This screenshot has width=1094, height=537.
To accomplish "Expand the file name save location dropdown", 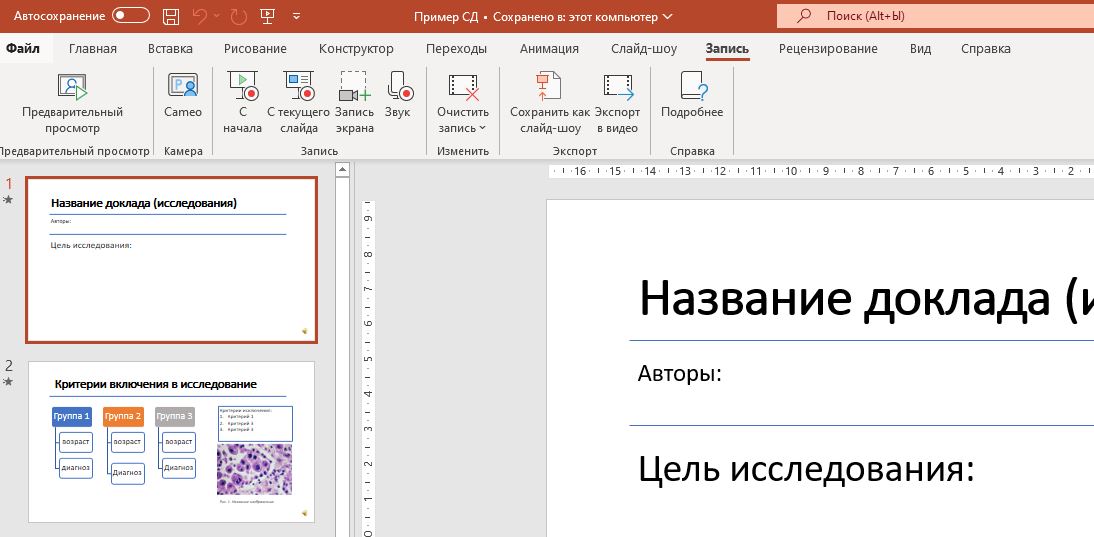I will pyautogui.click(x=668, y=17).
